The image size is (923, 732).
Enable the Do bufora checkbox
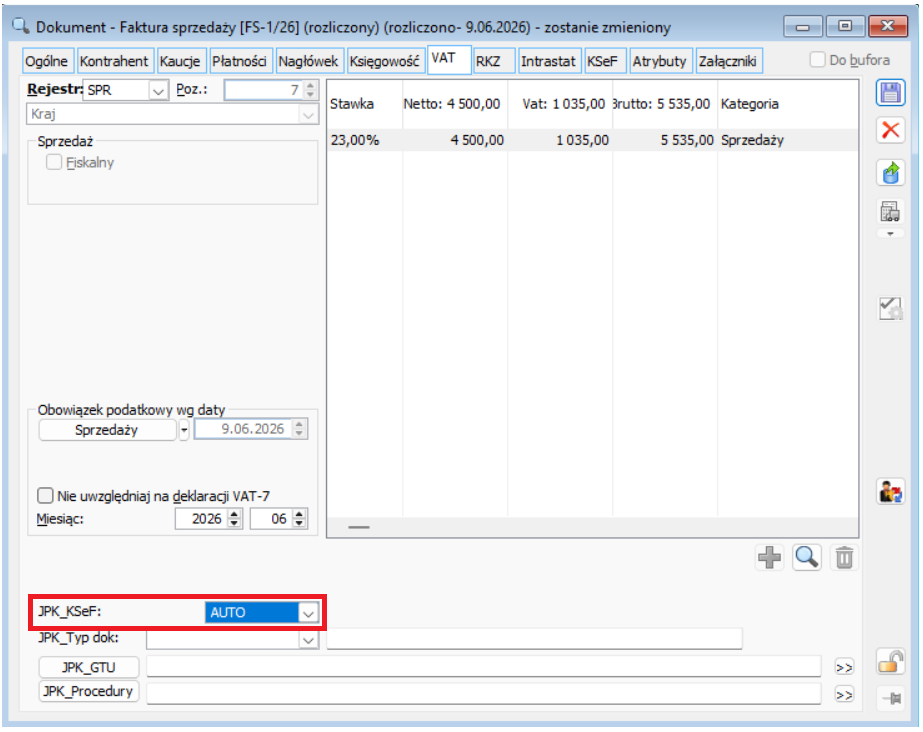(x=816, y=60)
